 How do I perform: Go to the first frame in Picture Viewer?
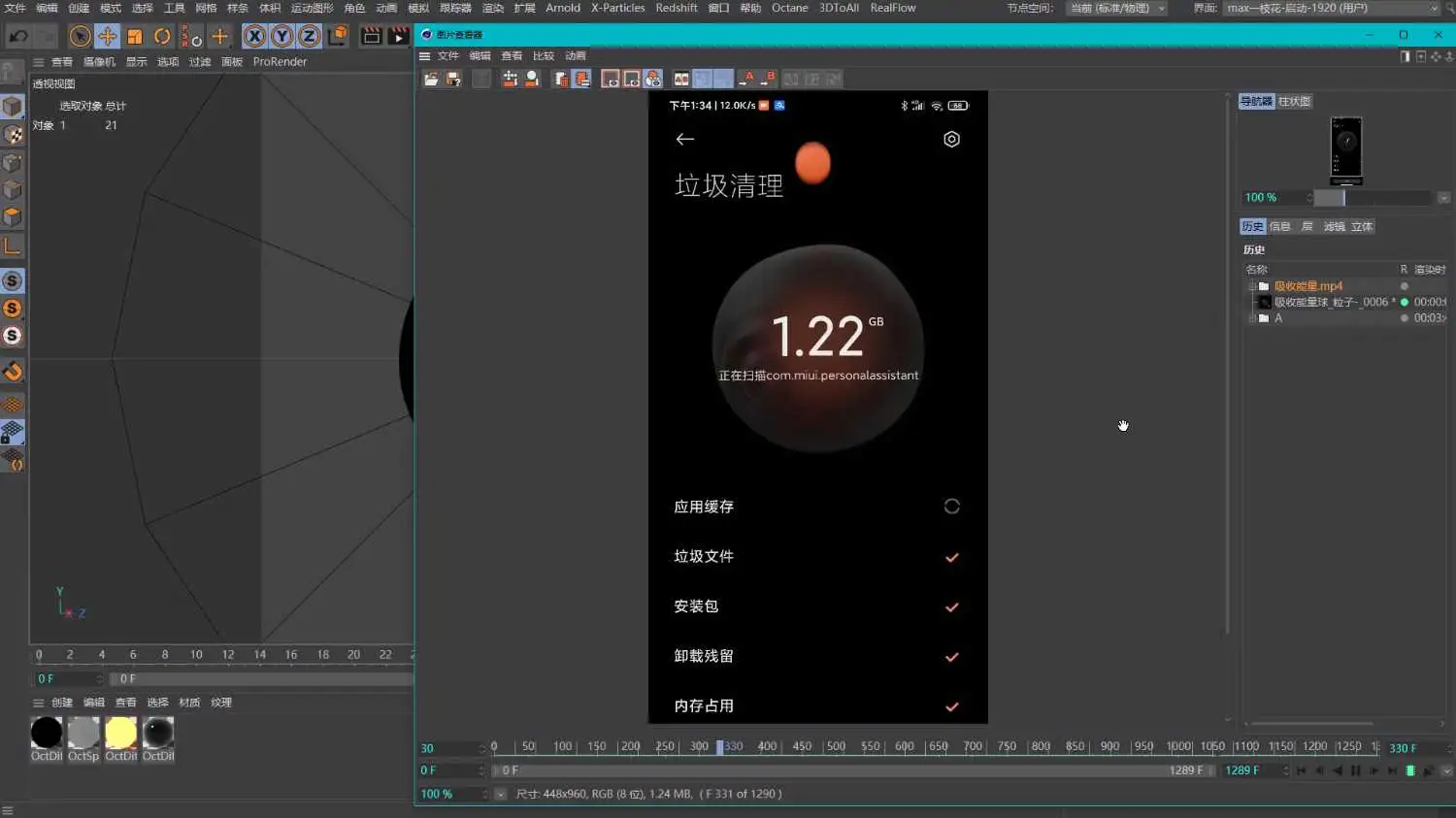(1301, 770)
